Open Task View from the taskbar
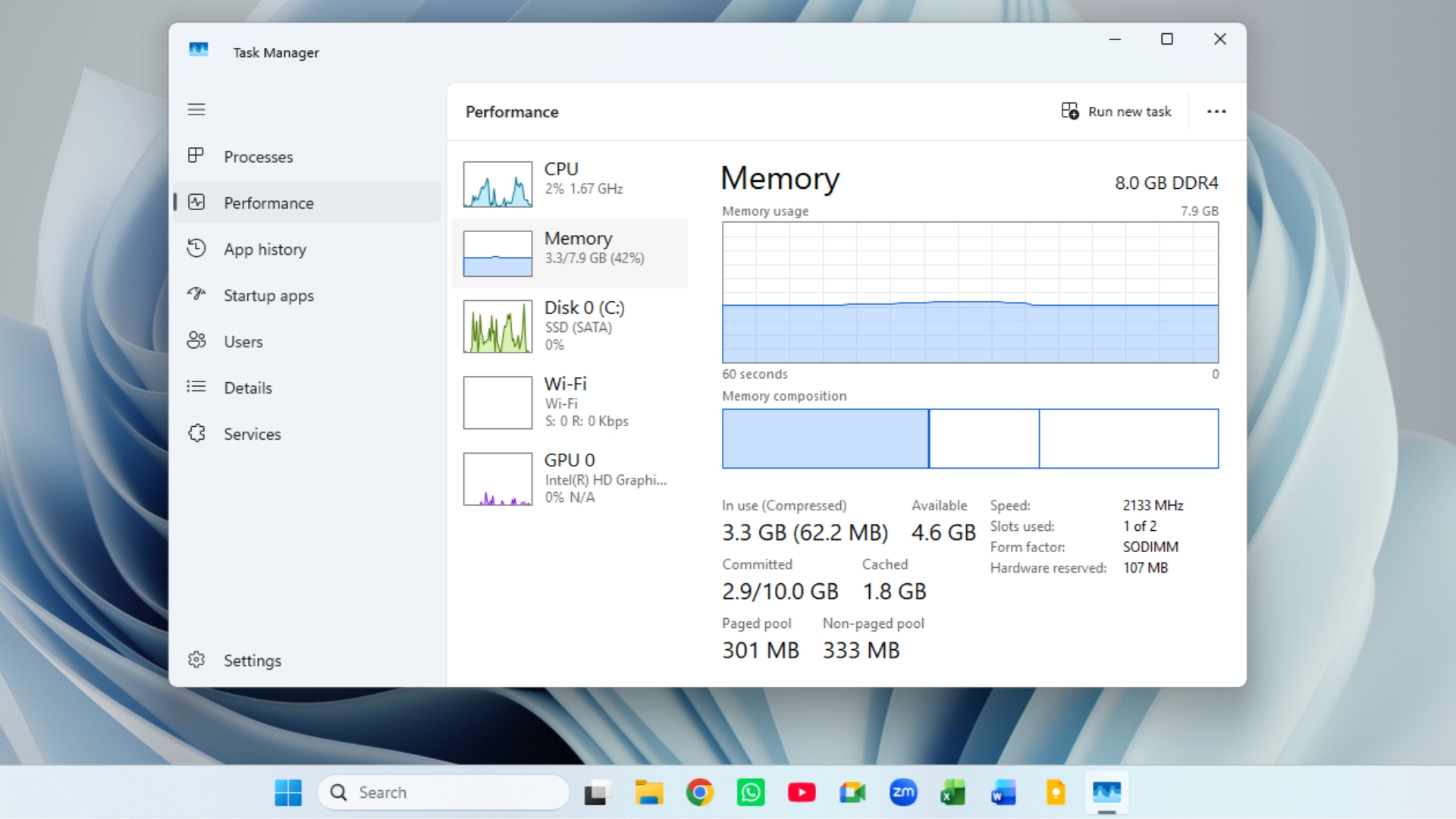Viewport: 1456px width, 819px height. pos(598,792)
